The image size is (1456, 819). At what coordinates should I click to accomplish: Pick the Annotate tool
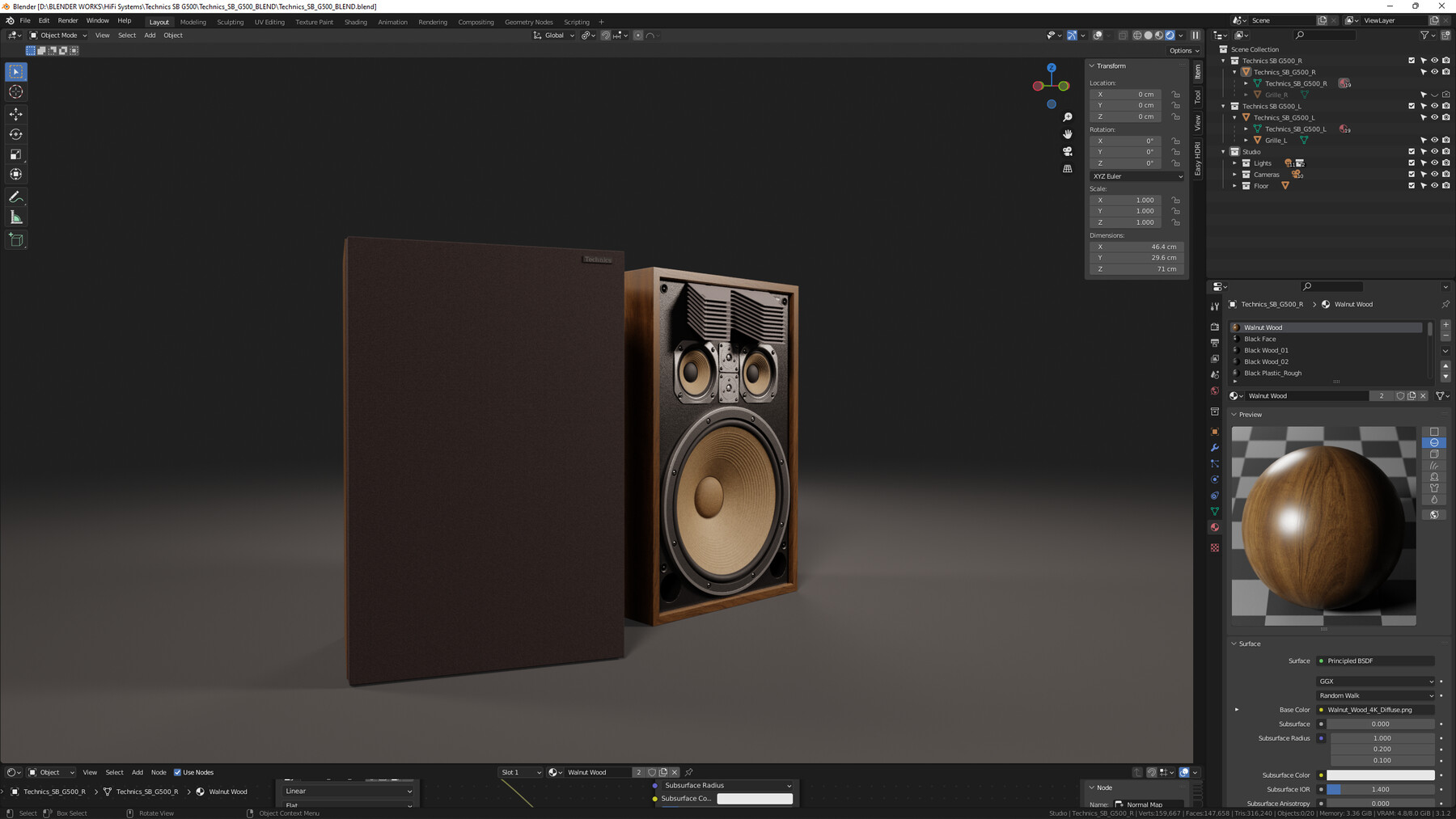pyautogui.click(x=15, y=196)
